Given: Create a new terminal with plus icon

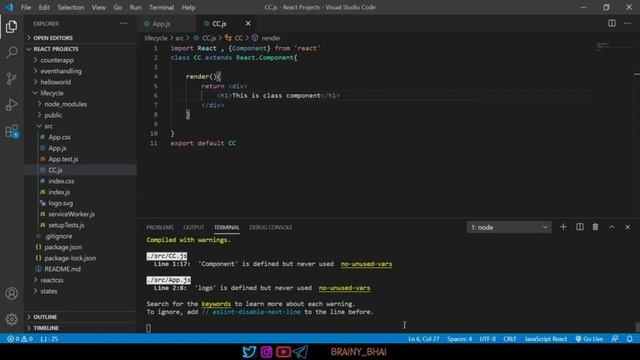Looking at the screenshot, I should (563, 227).
